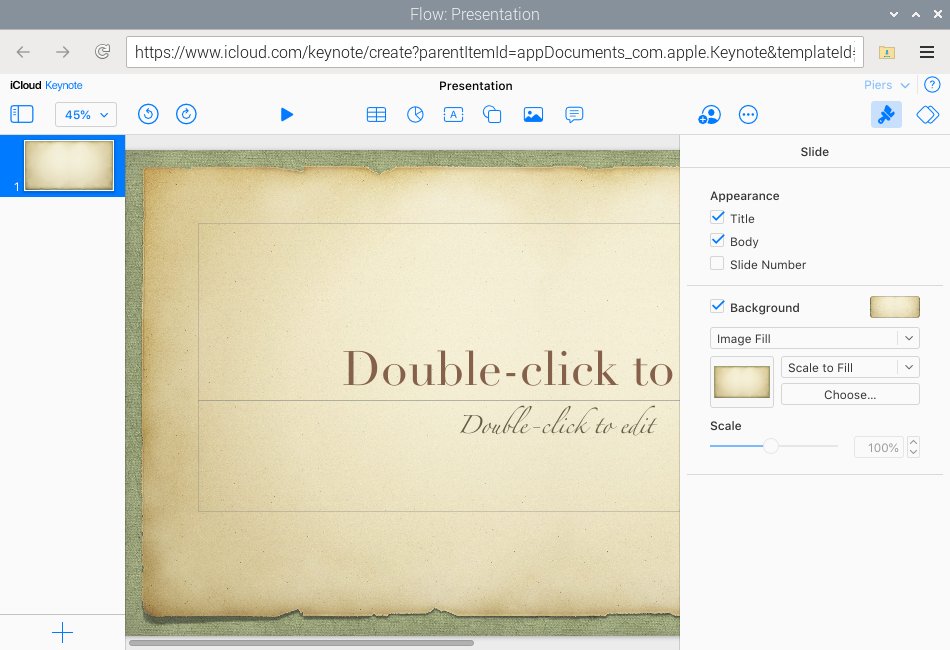Image resolution: width=950 pixels, height=650 pixels.
Task: Open the shapes insert menu
Action: point(492,114)
